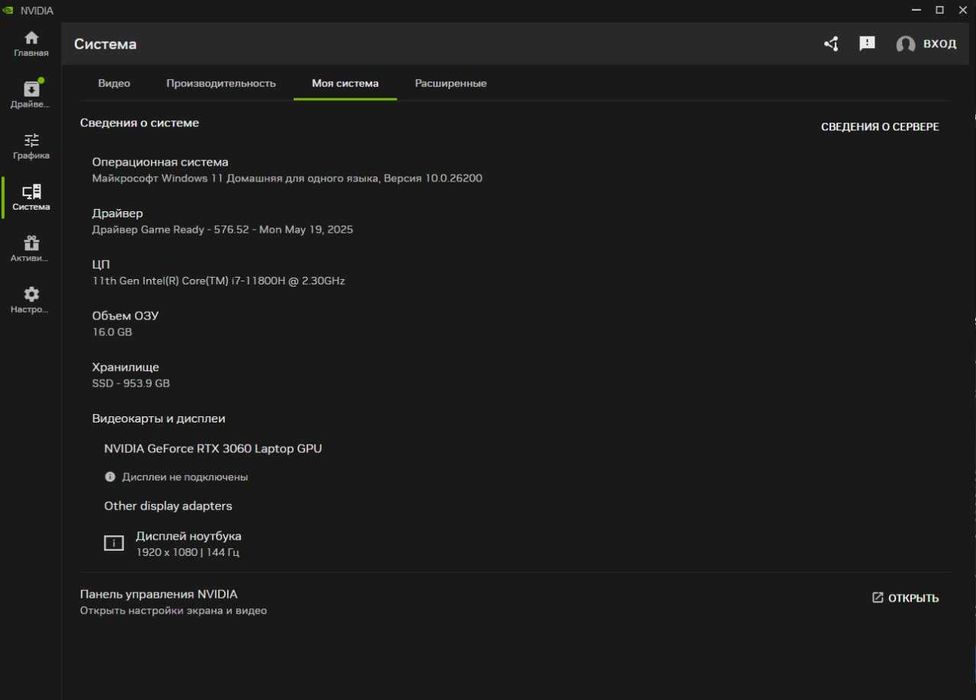Viewport: 976px width, 700px height.
Task: Click the Панель управления NVIDIA label
Action: click(159, 594)
